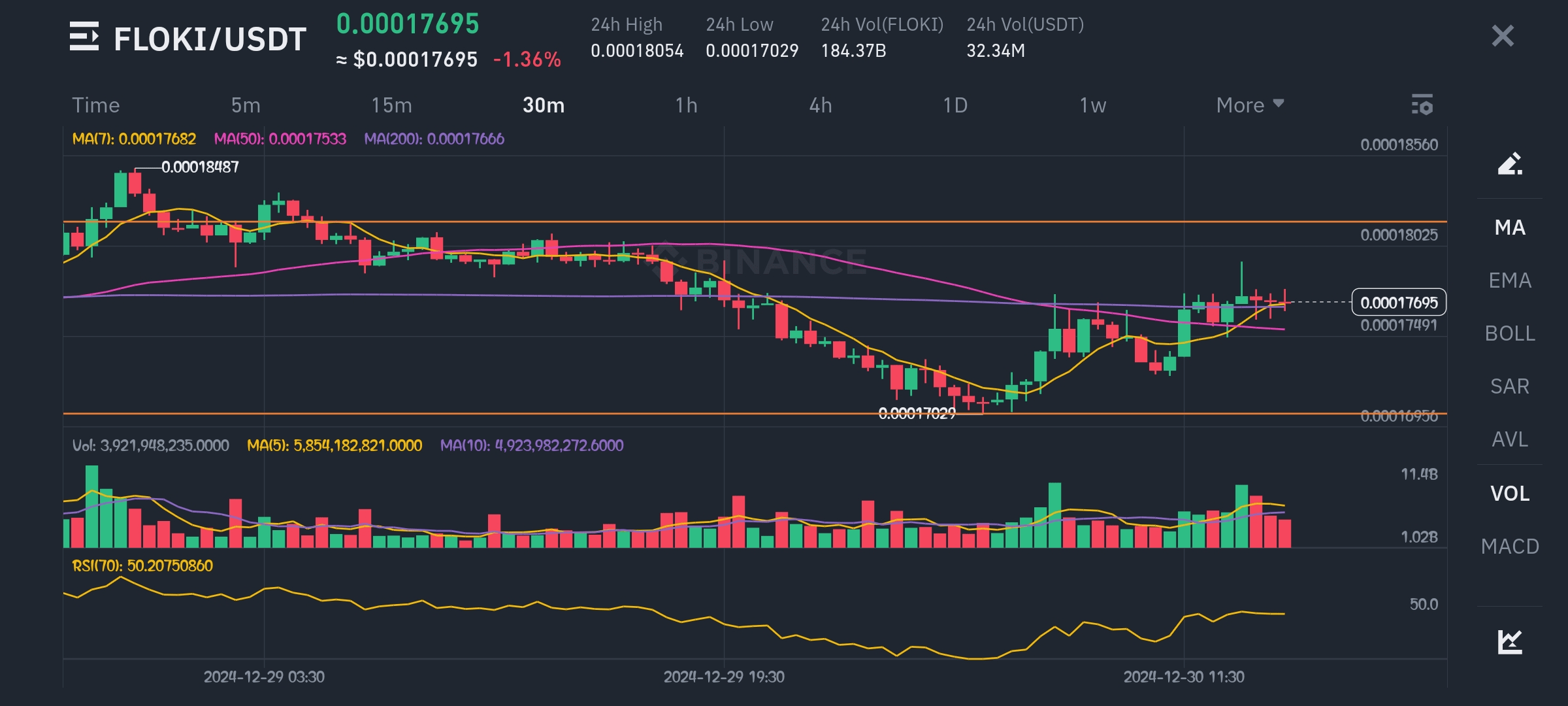
Task: Expand the More timeframes dropdown
Action: [x=1249, y=105]
